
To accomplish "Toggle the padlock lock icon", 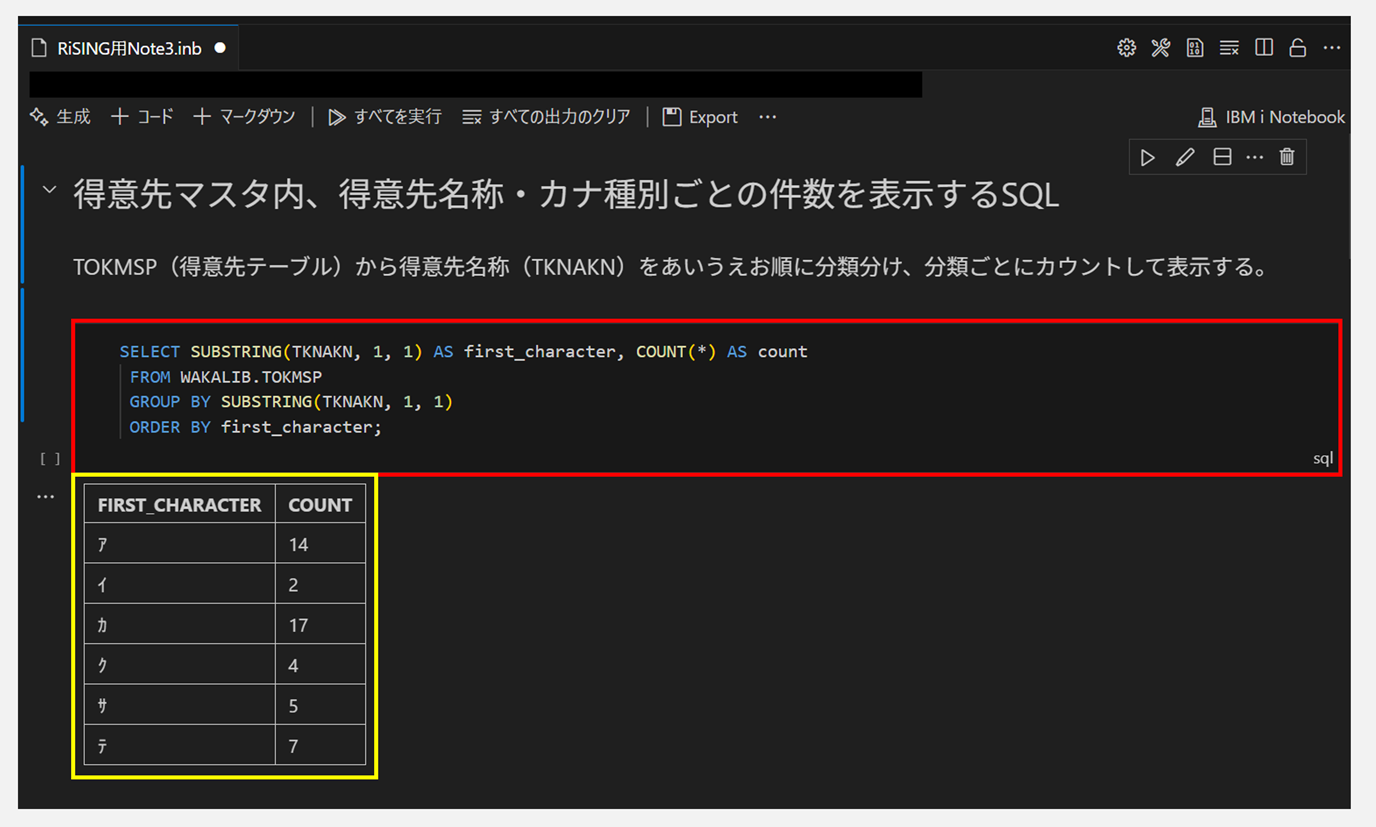I will [x=1298, y=48].
